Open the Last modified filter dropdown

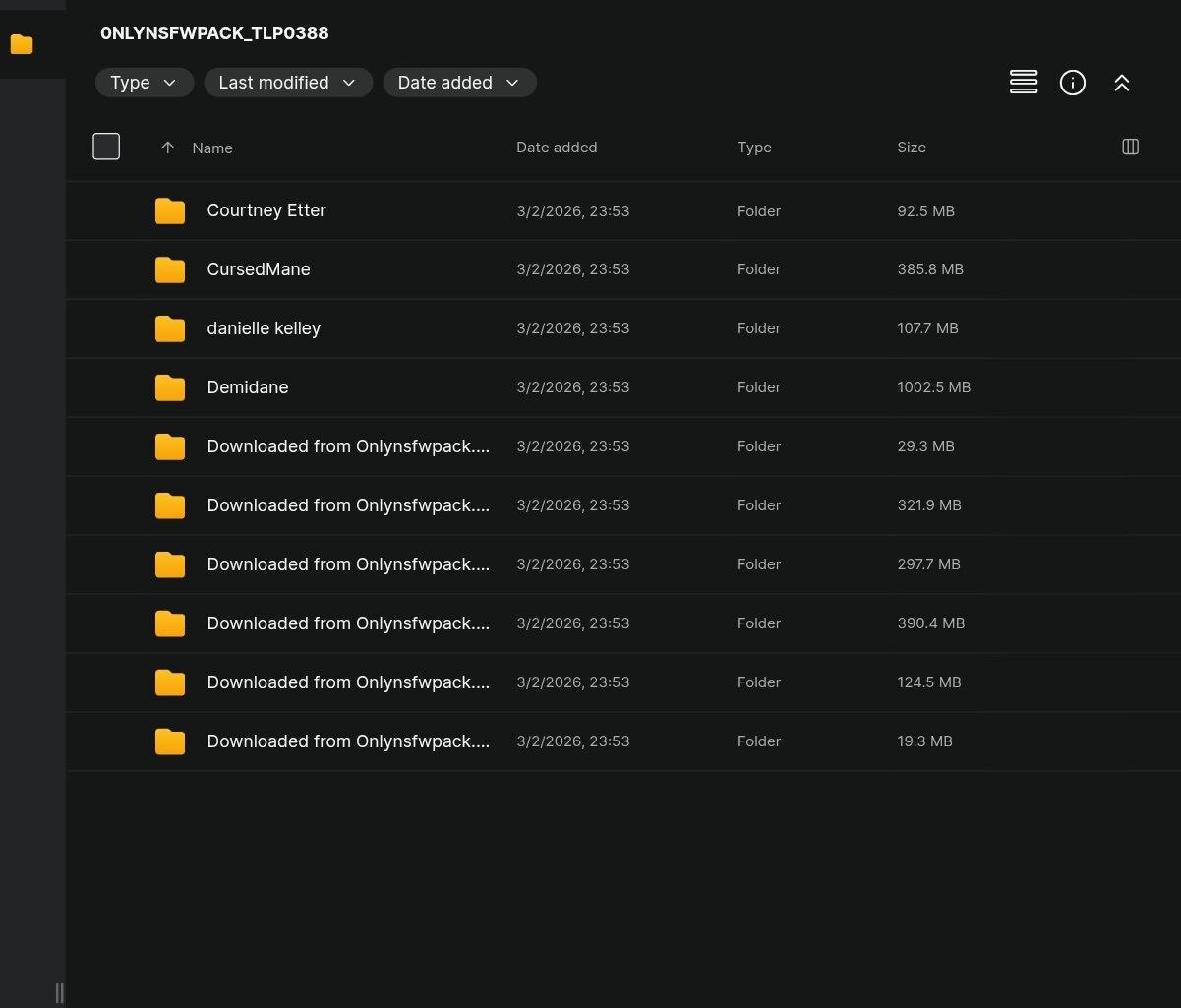(x=287, y=83)
